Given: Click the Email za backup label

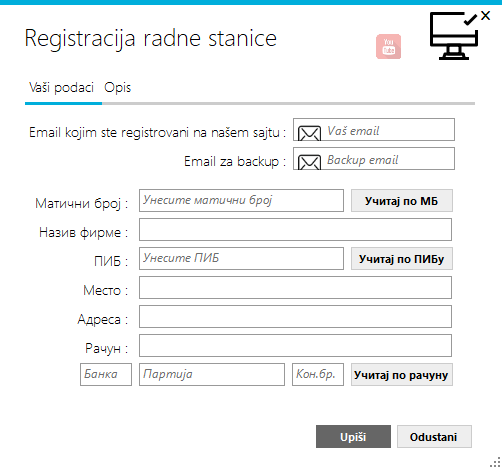Looking at the screenshot, I should [235, 162].
